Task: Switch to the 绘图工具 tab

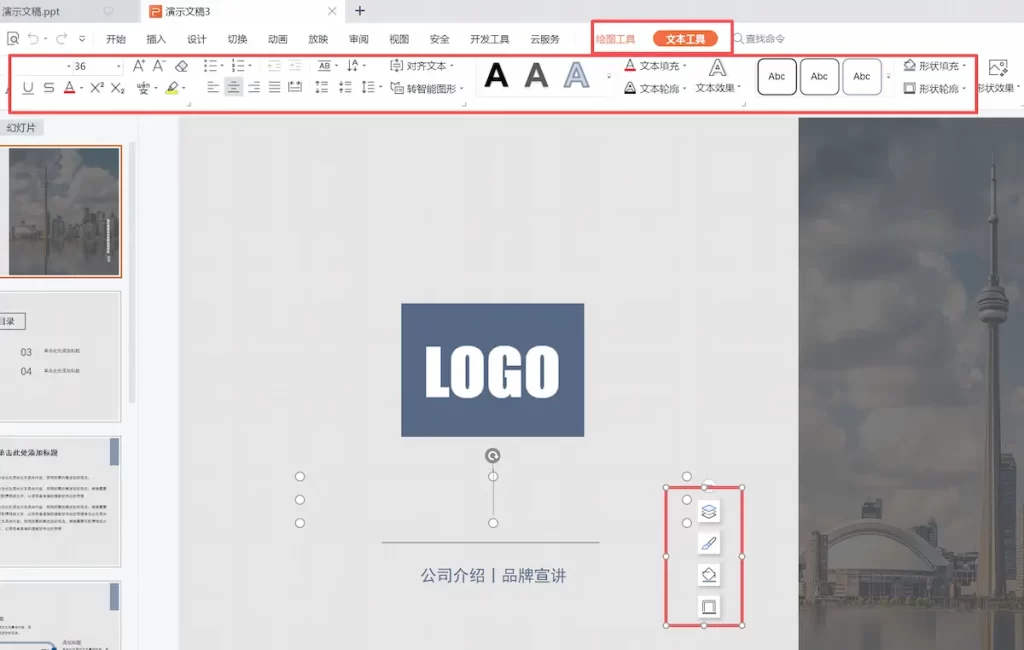Action: point(615,39)
